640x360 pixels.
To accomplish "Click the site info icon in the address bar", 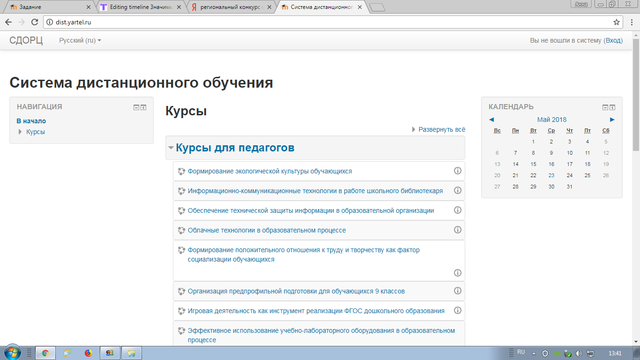I will (x=49, y=22).
